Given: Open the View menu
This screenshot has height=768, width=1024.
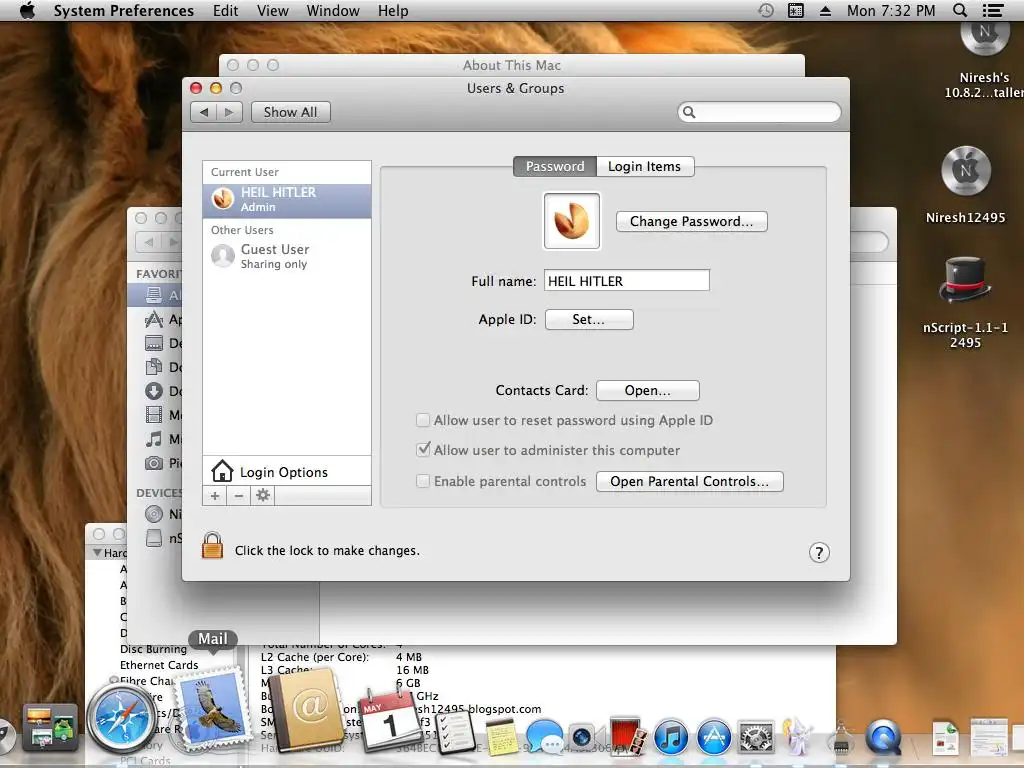Looking at the screenshot, I should coord(272,10).
